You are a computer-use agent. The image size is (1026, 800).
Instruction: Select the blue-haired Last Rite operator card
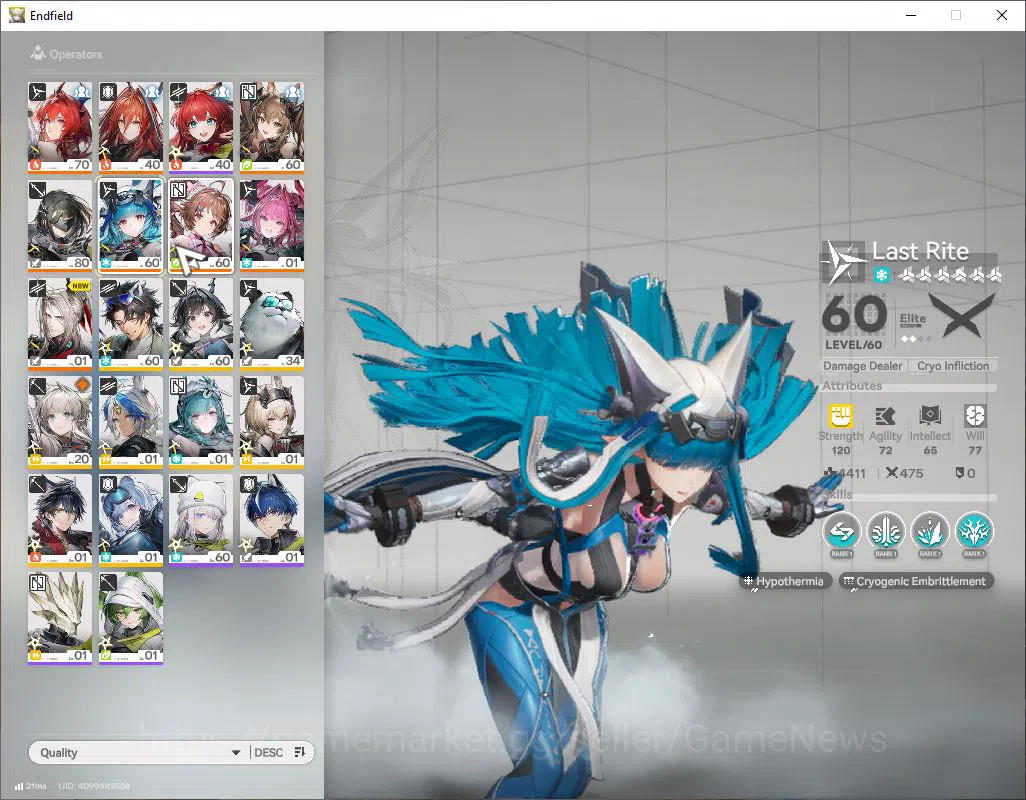tap(130, 226)
